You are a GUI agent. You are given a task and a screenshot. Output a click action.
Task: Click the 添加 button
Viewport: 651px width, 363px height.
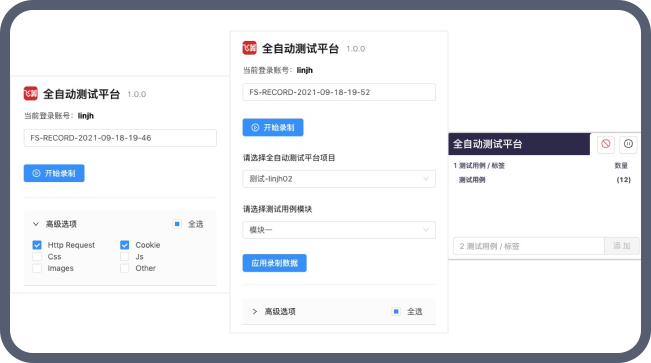click(x=622, y=246)
